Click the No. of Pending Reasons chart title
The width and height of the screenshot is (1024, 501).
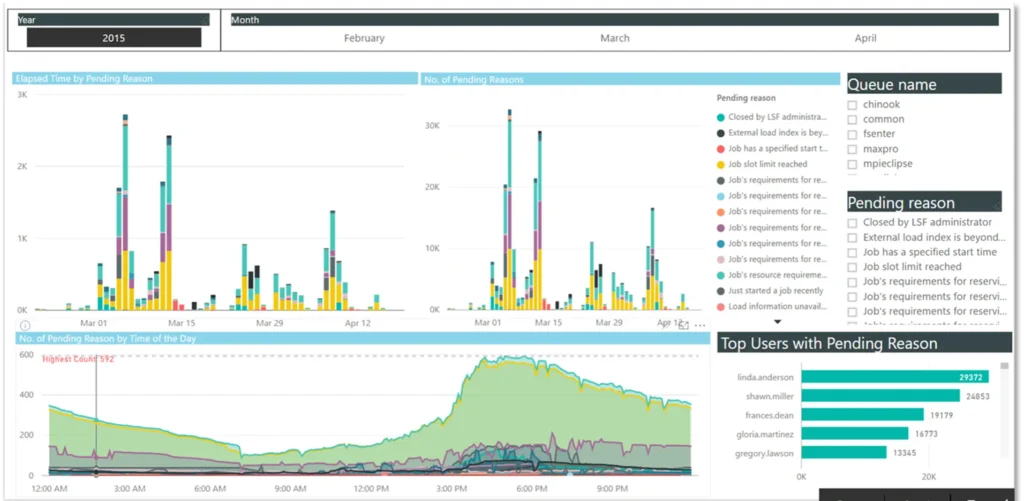(473, 80)
